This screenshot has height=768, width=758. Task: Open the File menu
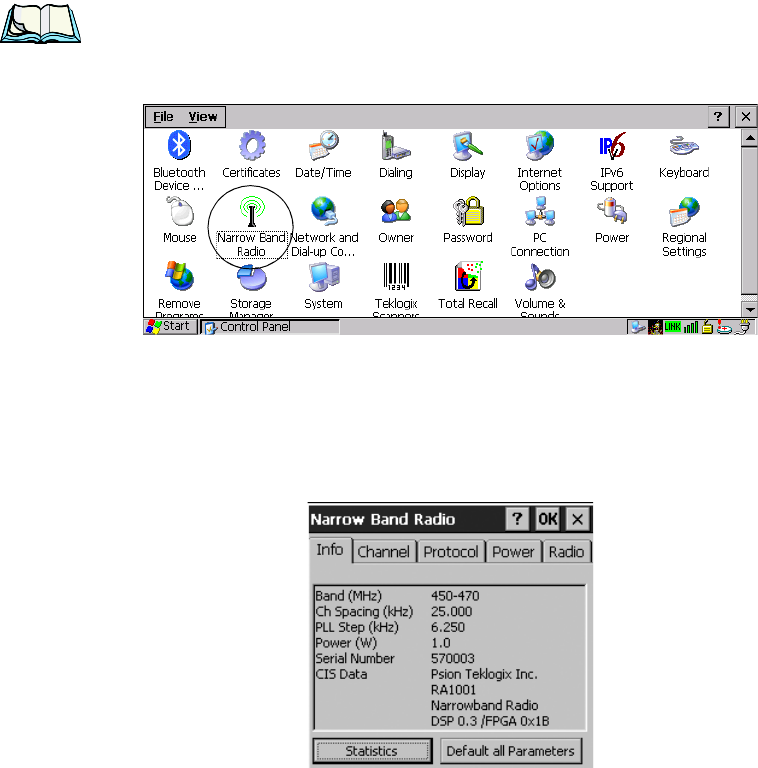click(163, 117)
